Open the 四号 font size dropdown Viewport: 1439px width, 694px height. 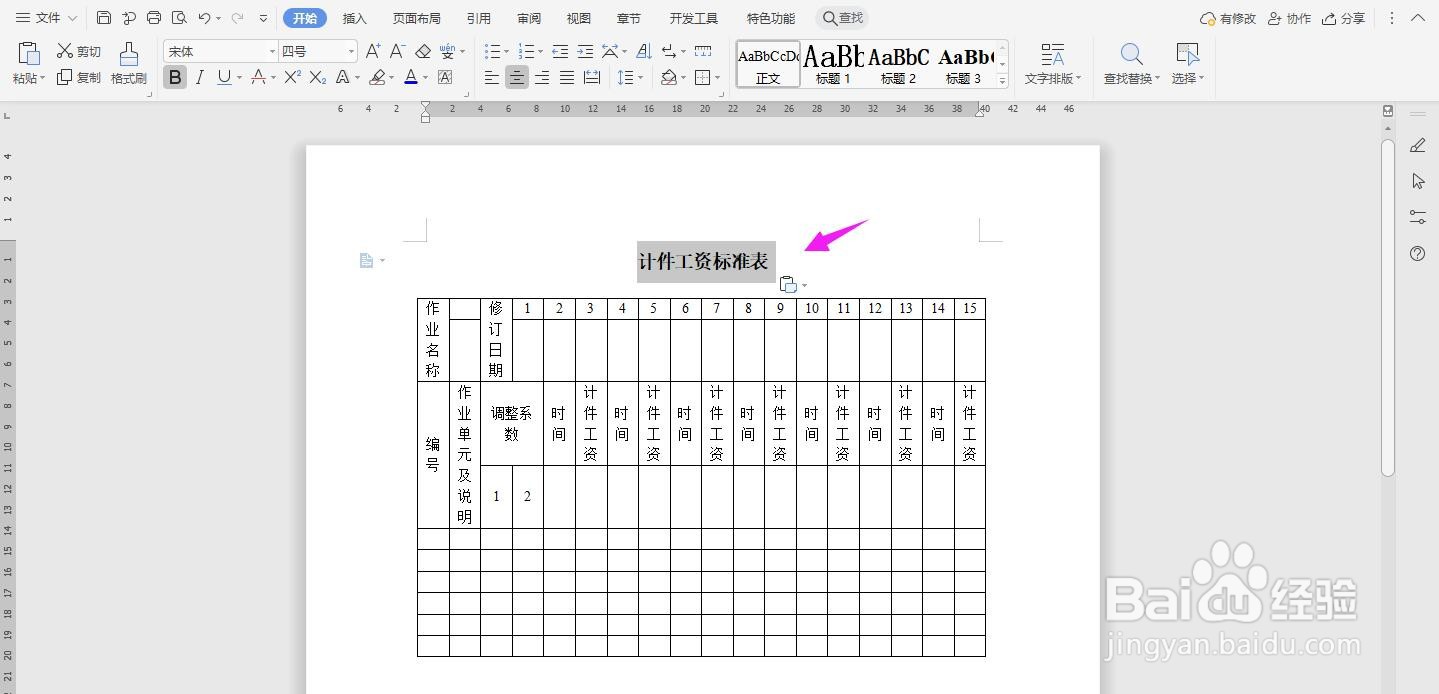click(351, 51)
